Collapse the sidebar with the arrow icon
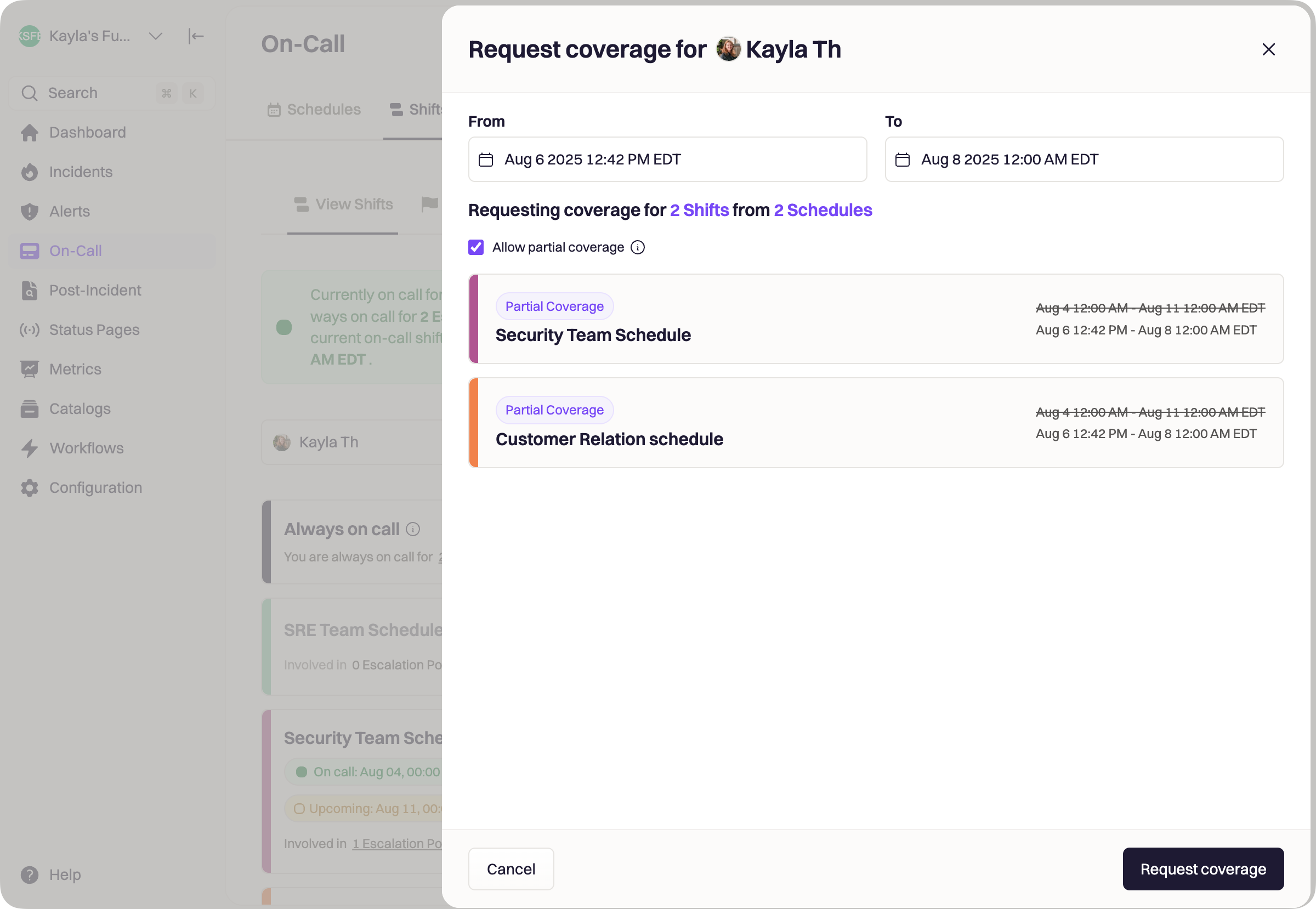 pos(195,36)
